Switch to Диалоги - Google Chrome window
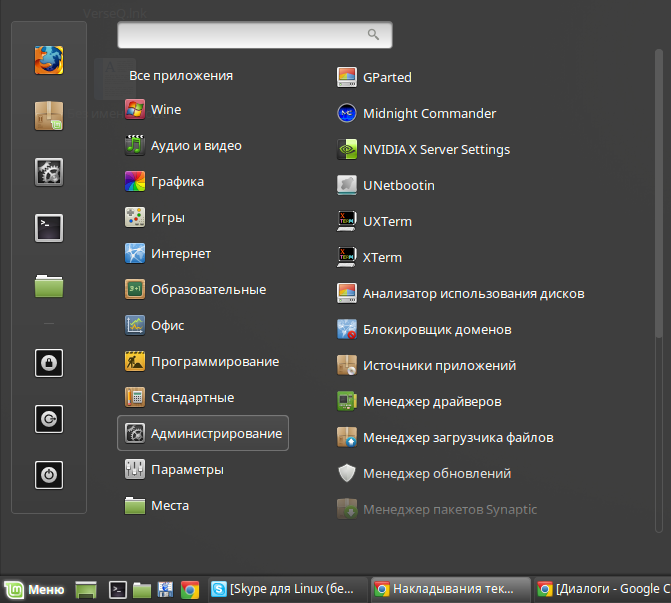 click(603, 589)
